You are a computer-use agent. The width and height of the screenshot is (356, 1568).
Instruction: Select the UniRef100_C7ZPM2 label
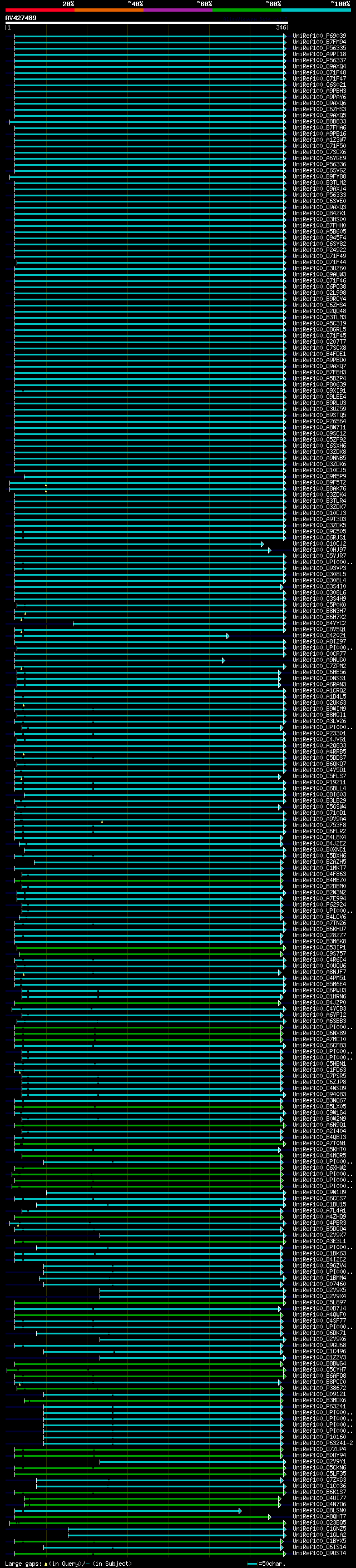coord(319,666)
